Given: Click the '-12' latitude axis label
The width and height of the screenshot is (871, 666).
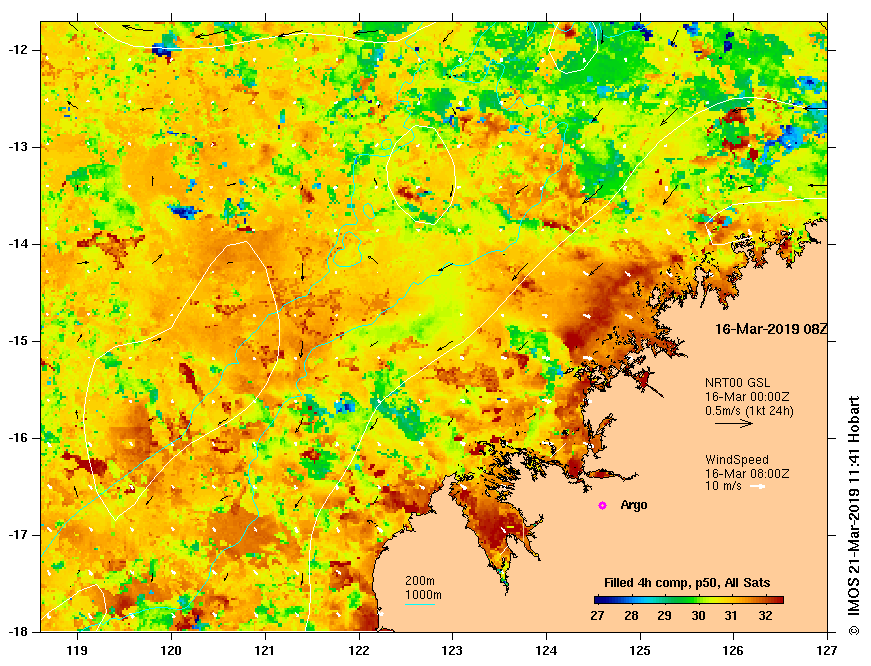Looking at the screenshot, I should click(17, 50).
